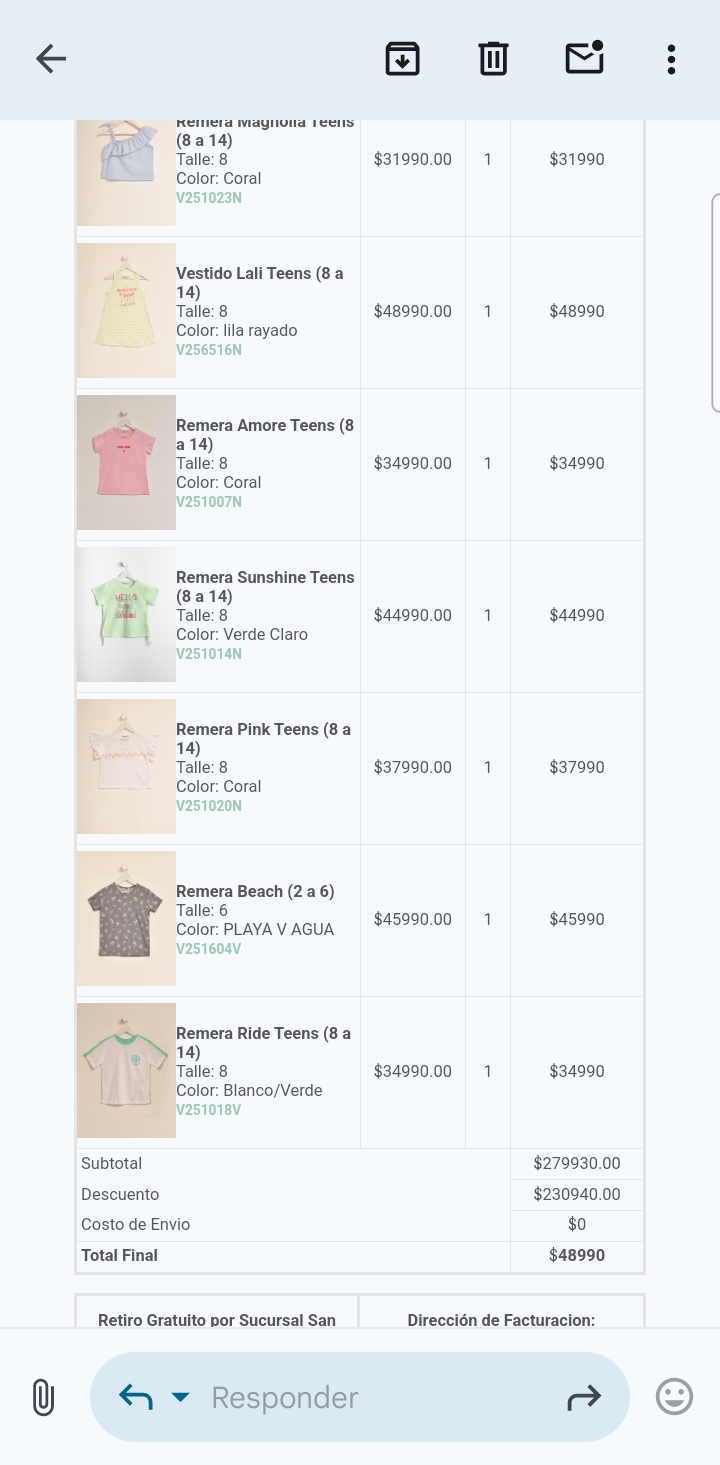This screenshot has height=1465, width=720.
Task: Tap the forward arrow icon
Action: 584,1397
